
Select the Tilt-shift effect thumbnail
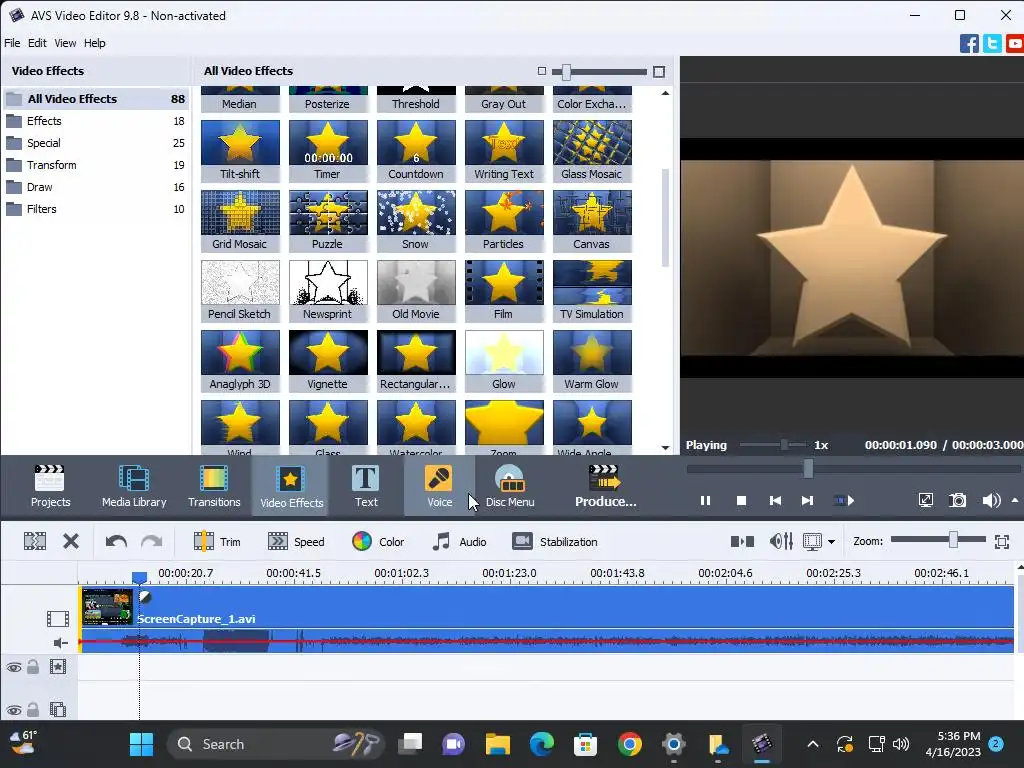tap(240, 150)
